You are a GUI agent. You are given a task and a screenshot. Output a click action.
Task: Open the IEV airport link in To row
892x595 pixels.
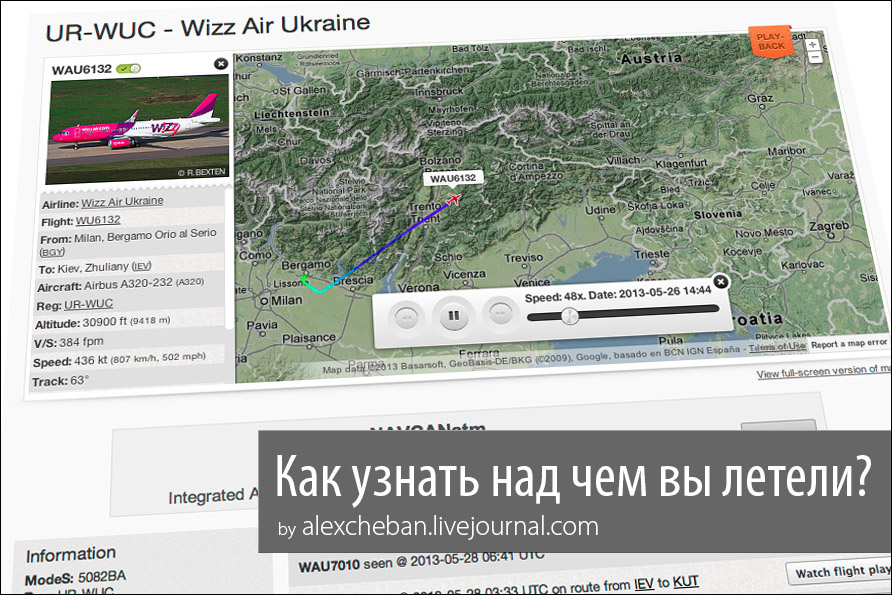(x=142, y=266)
